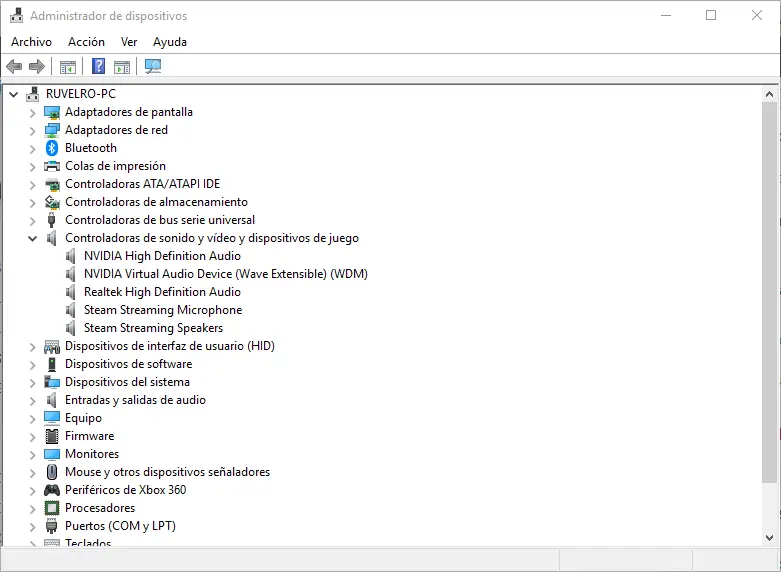Click the Puertos (COM y LPT) icon
The image size is (781, 572).
tap(51, 526)
